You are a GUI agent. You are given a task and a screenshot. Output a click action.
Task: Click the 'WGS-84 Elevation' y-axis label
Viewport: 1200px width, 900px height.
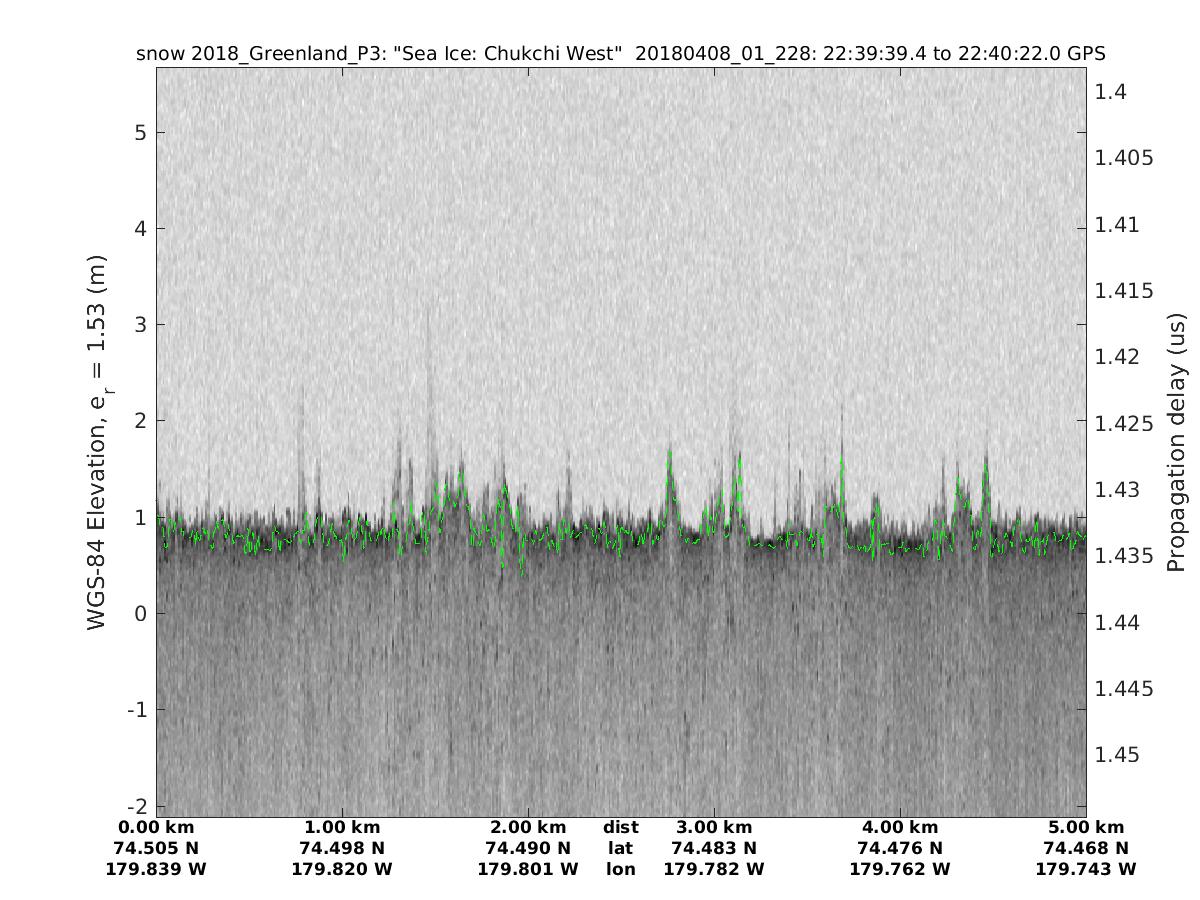click(x=97, y=441)
